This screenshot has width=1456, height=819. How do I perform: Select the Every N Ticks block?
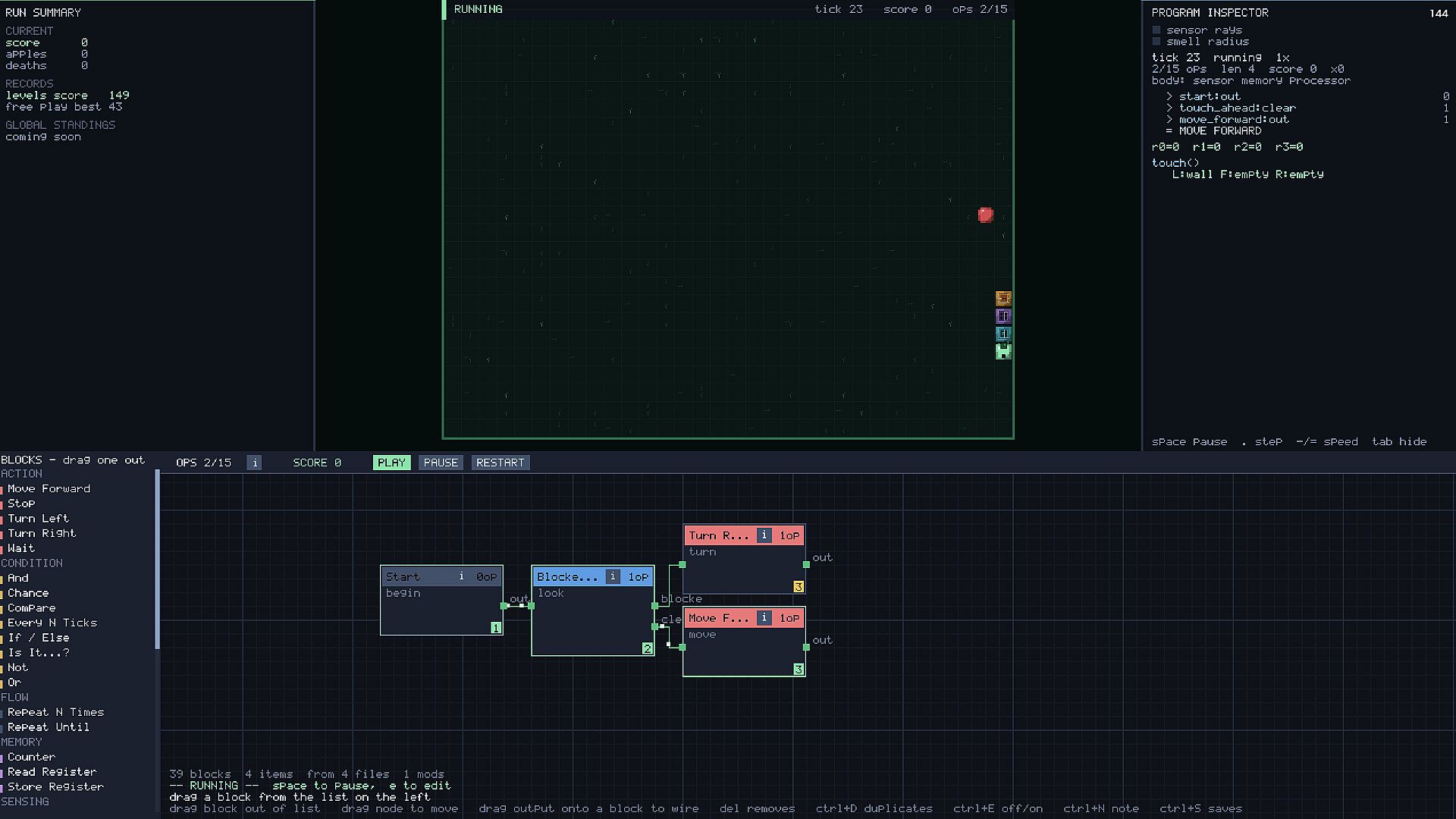click(x=52, y=623)
